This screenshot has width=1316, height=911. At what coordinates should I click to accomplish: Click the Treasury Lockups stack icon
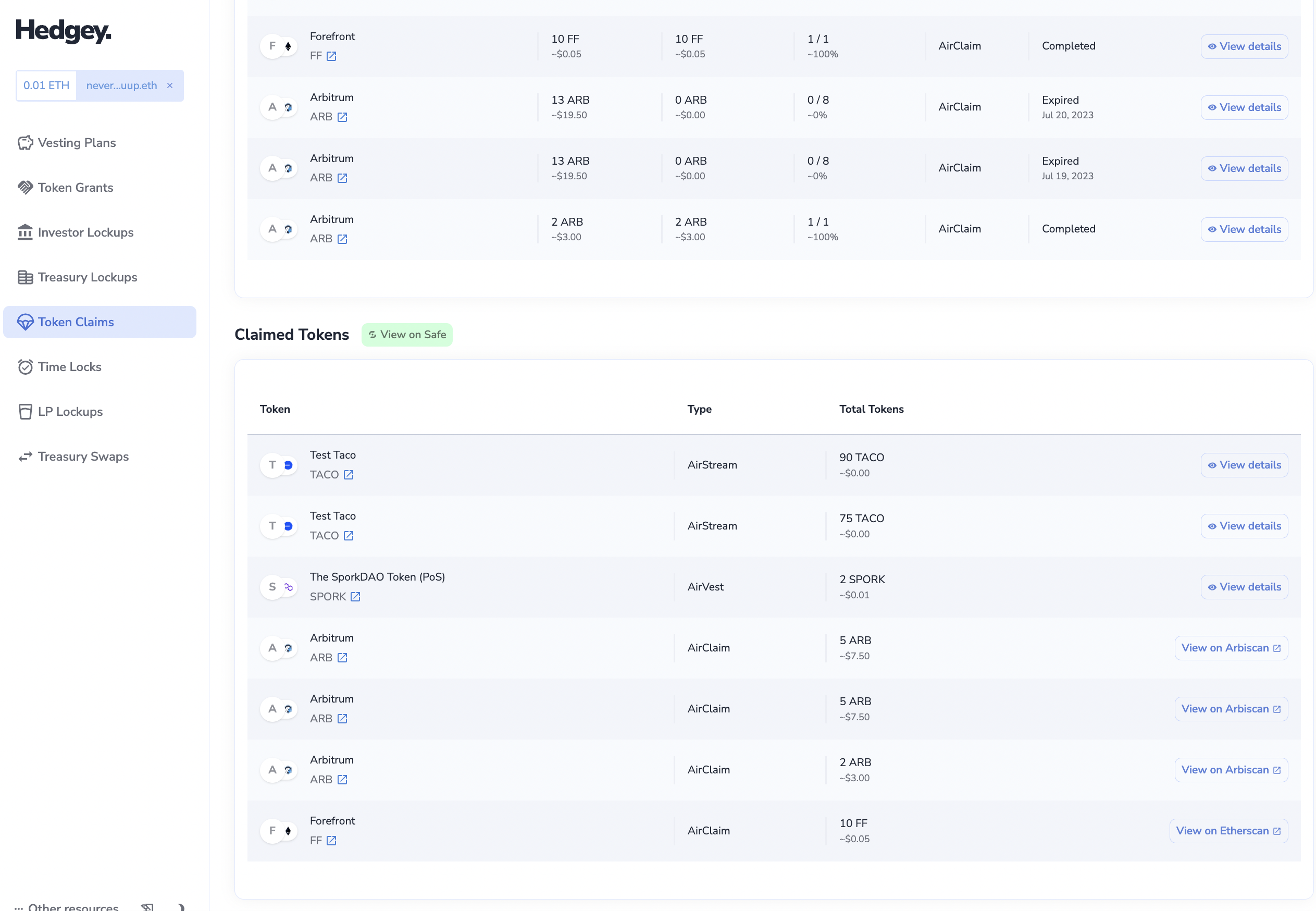pos(25,277)
